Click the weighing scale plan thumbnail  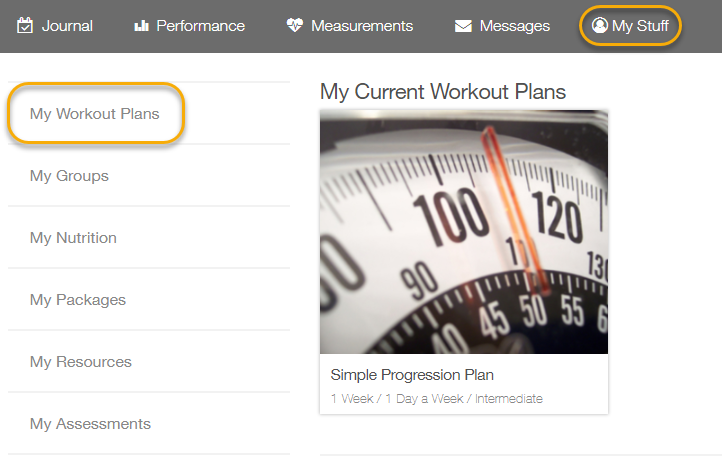coord(464,232)
